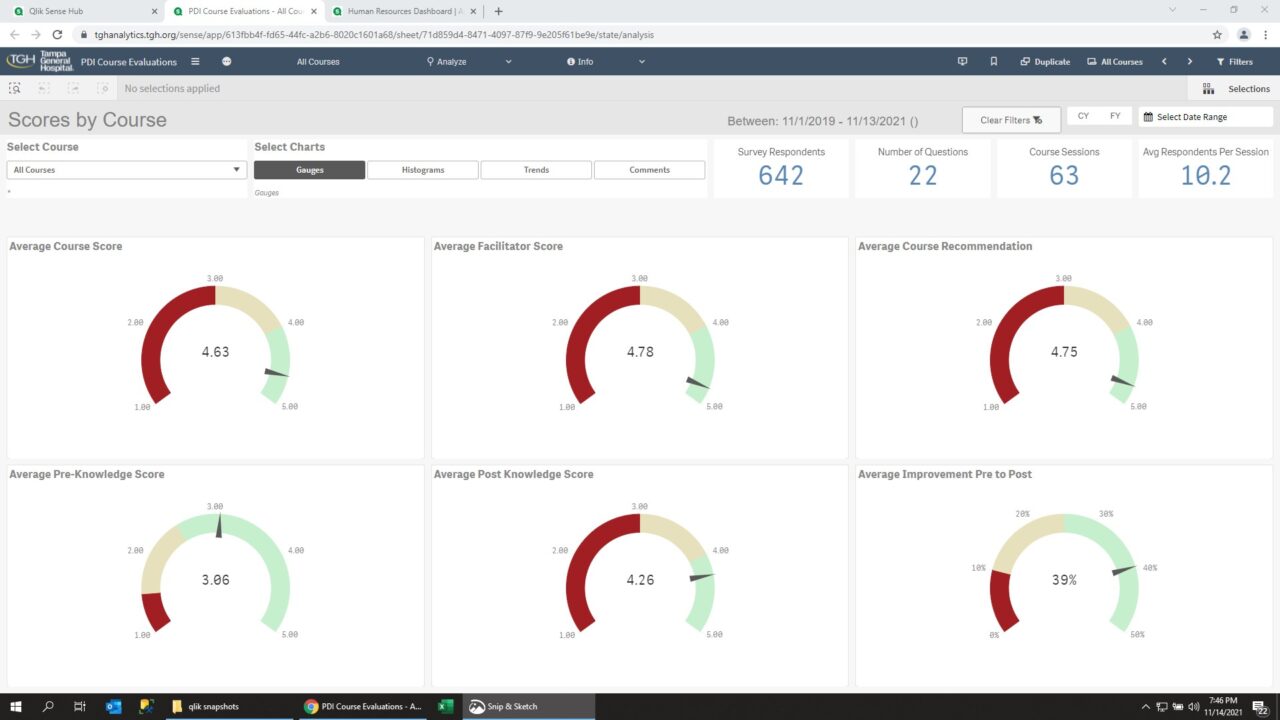Open the Filters menu

1236,61
